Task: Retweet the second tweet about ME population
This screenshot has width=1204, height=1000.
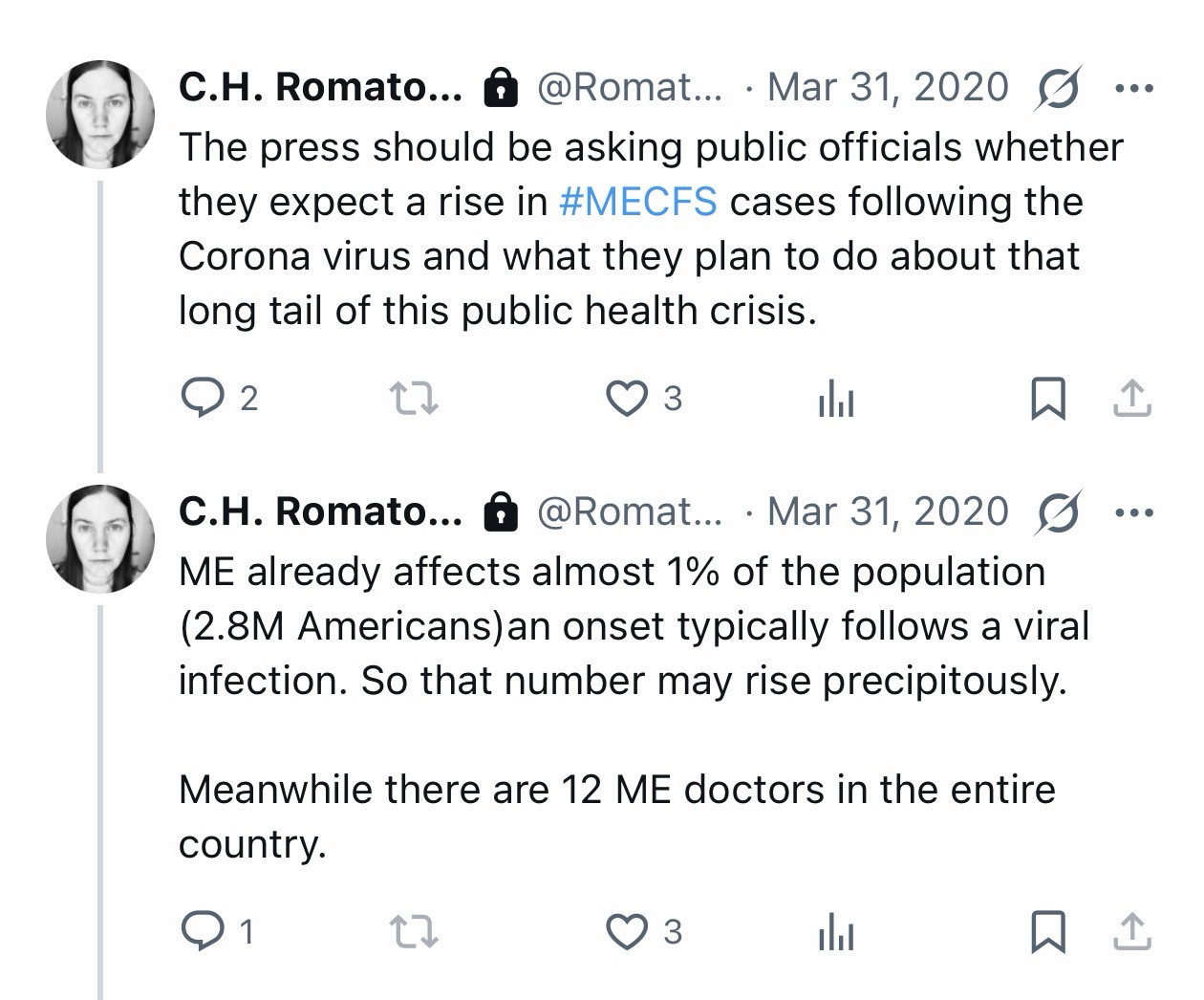Action: [416, 930]
